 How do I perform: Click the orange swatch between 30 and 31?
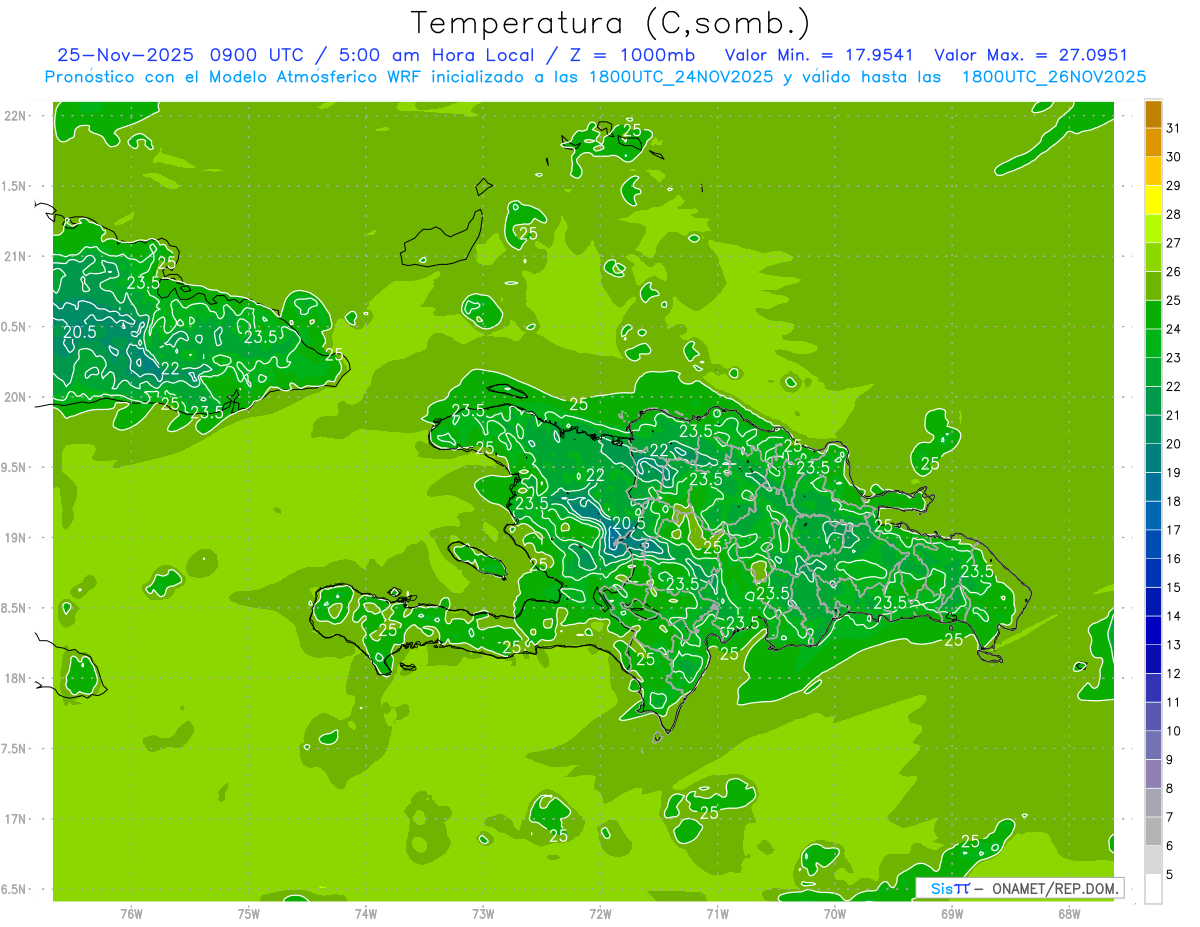tap(1153, 142)
